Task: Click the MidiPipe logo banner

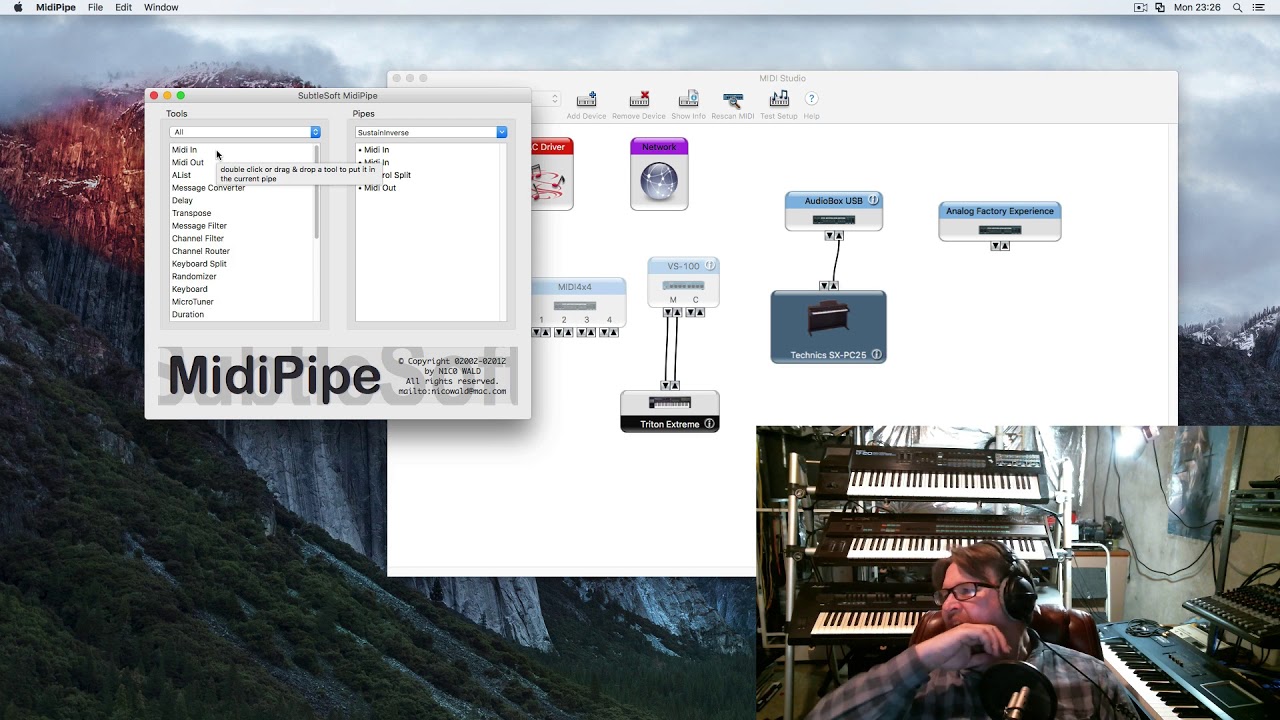Action: tap(338, 376)
